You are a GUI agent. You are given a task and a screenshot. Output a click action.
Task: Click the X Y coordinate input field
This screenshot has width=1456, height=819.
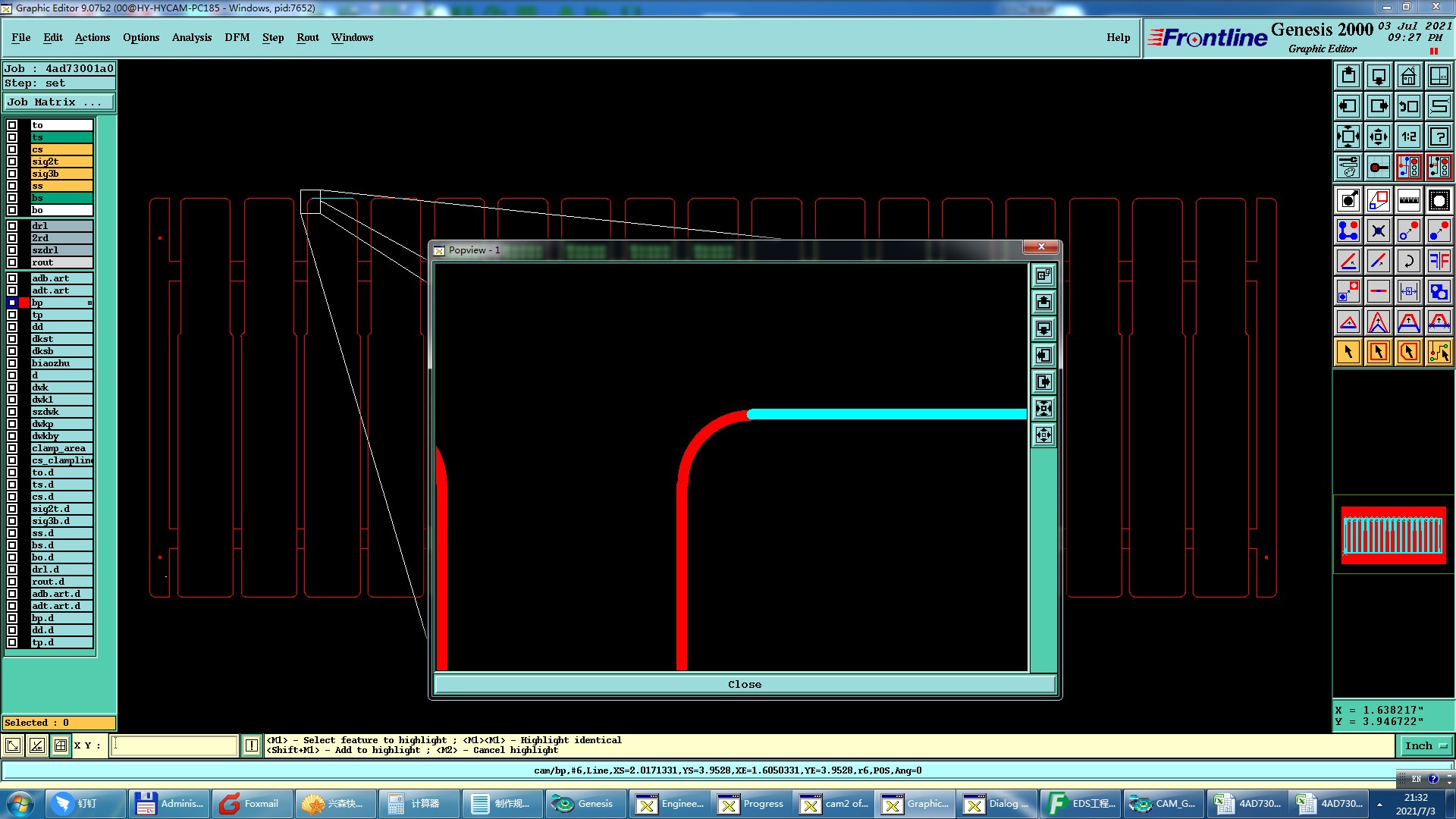174,745
